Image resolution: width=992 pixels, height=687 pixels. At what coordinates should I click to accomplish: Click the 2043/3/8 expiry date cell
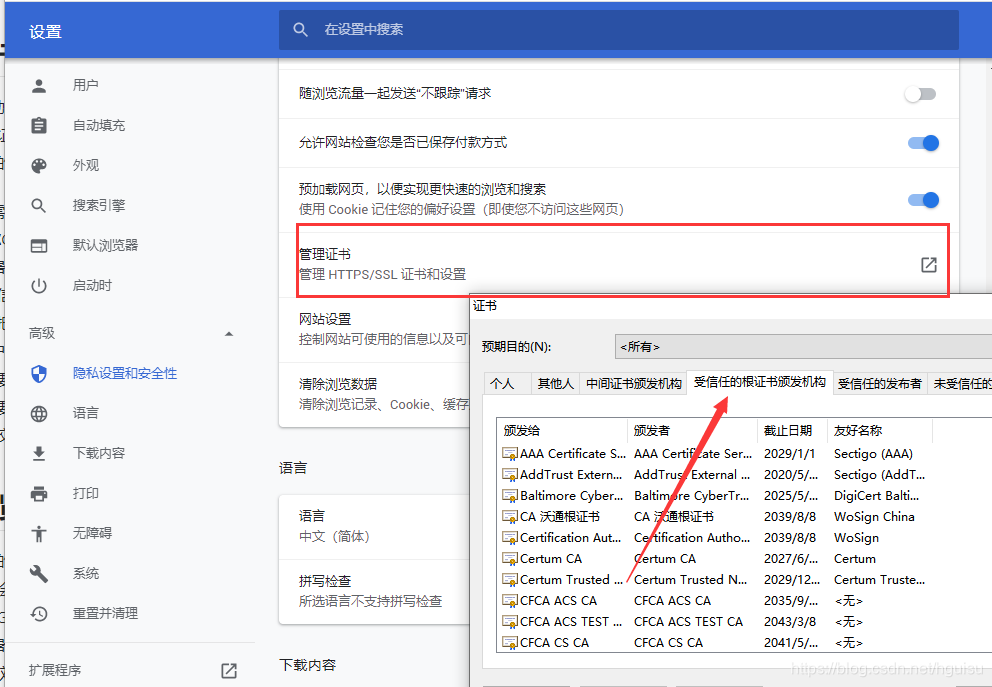pyautogui.click(x=790, y=621)
